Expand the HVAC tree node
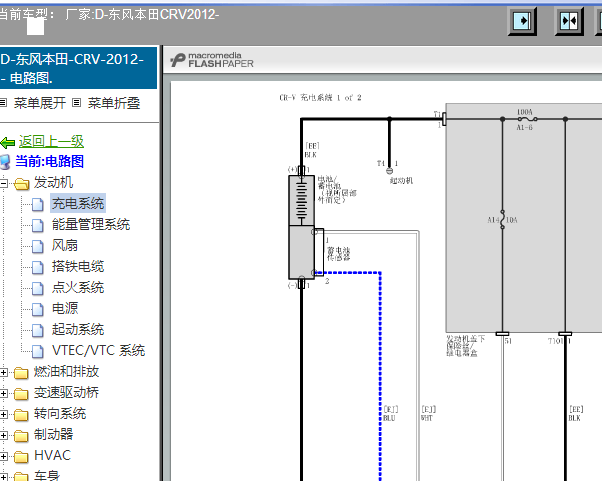 point(3,456)
